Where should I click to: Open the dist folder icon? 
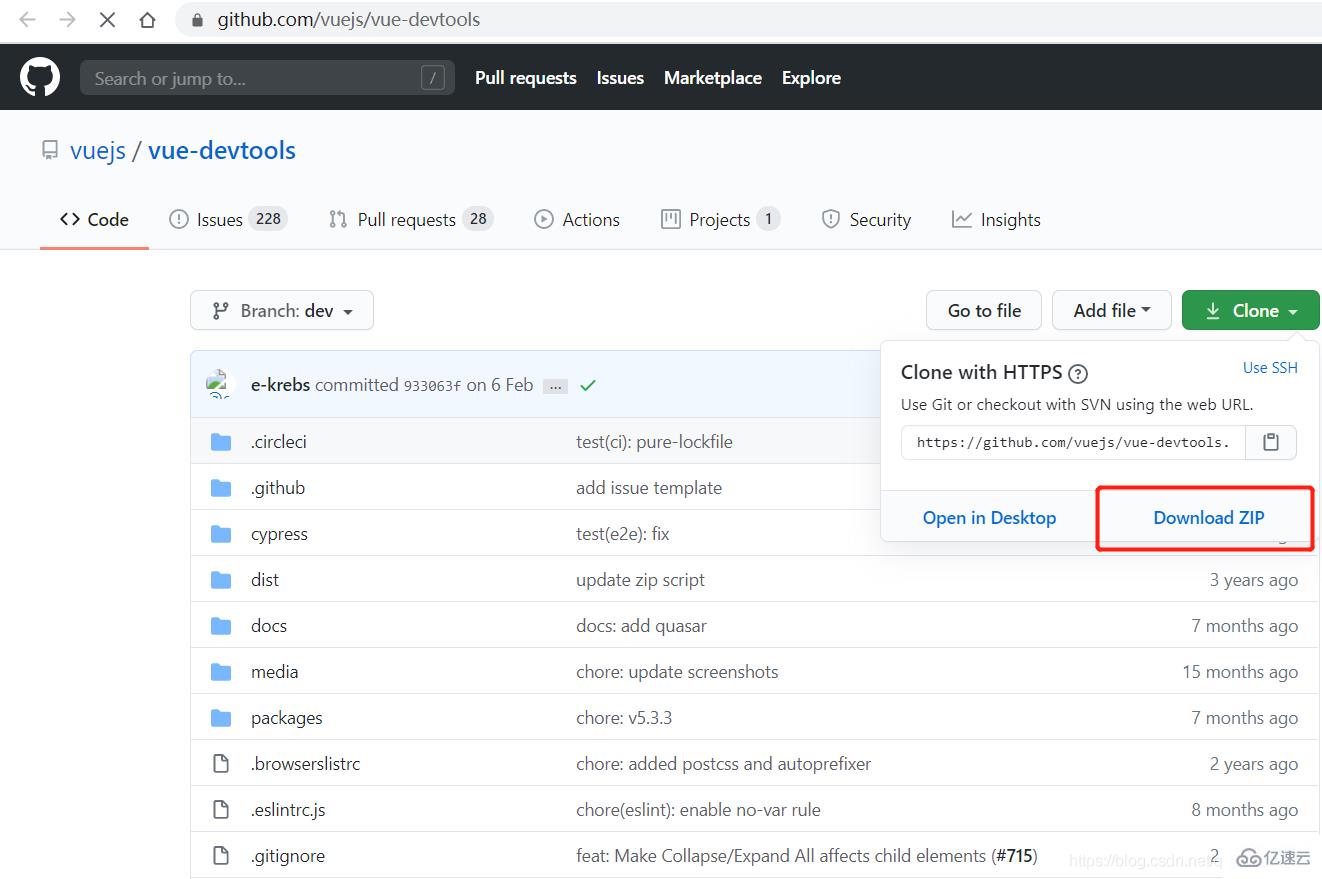pyautogui.click(x=221, y=580)
